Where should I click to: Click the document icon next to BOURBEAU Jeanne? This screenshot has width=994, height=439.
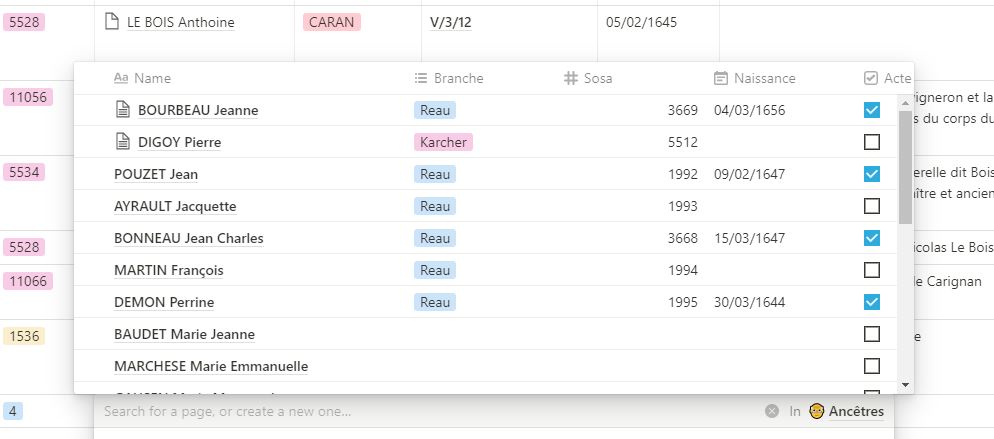click(122, 110)
